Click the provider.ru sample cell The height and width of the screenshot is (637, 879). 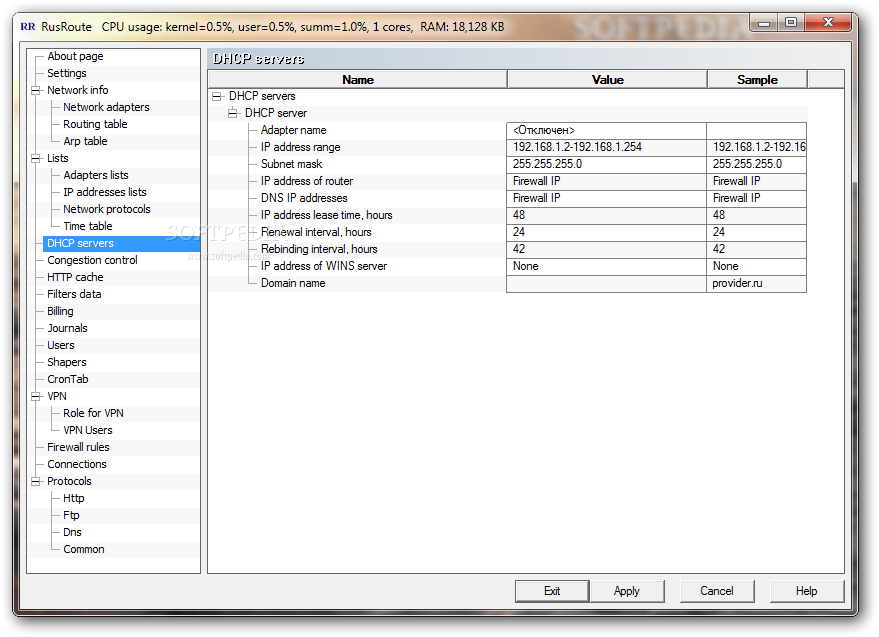pos(756,284)
